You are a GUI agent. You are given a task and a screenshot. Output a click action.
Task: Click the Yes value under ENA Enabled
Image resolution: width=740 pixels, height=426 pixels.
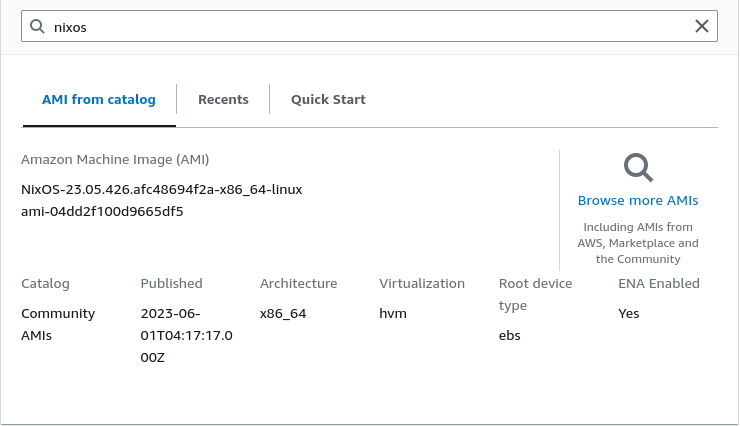coord(629,313)
